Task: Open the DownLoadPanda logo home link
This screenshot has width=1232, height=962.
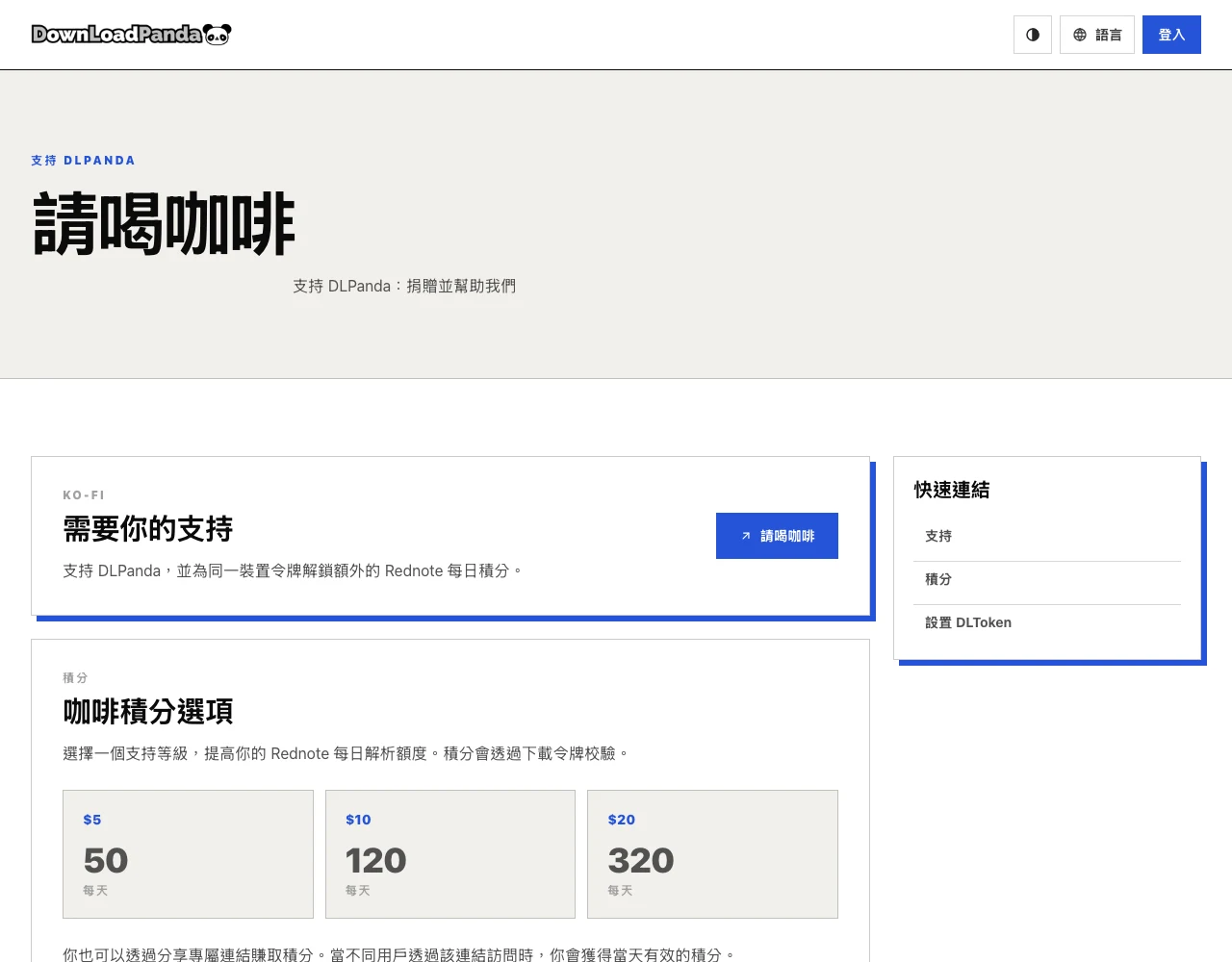Action: click(x=131, y=35)
